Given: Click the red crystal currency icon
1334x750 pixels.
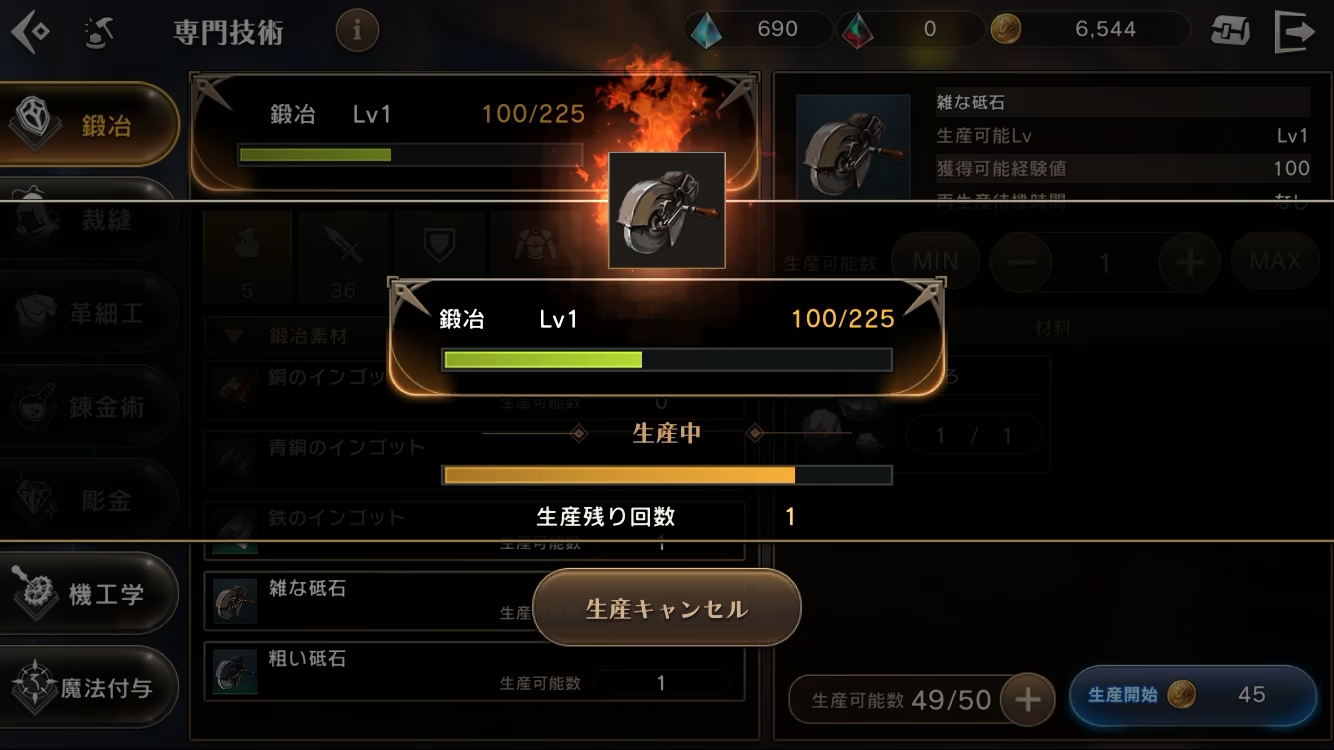Looking at the screenshot, I should tap(856, 30).
